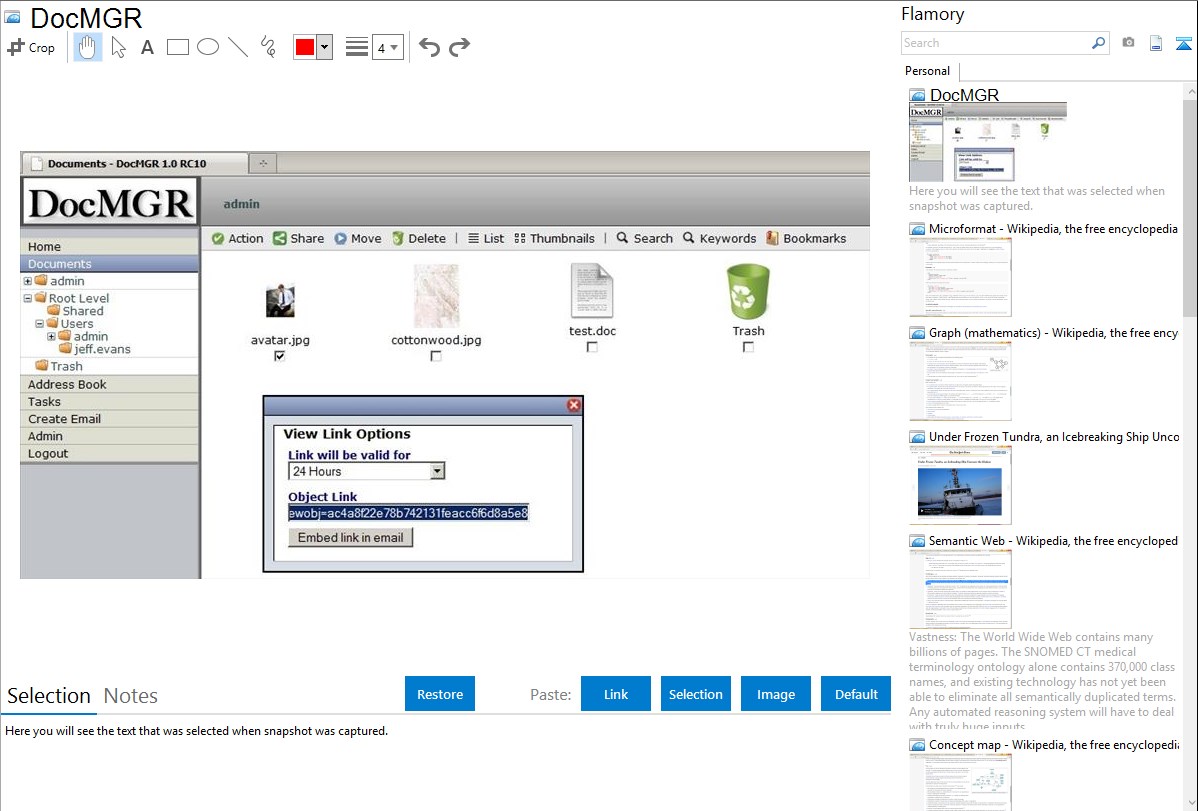This screenshot has width=1198, height=811.
Task: Open the Address Book section
Action: pos(109,384)
